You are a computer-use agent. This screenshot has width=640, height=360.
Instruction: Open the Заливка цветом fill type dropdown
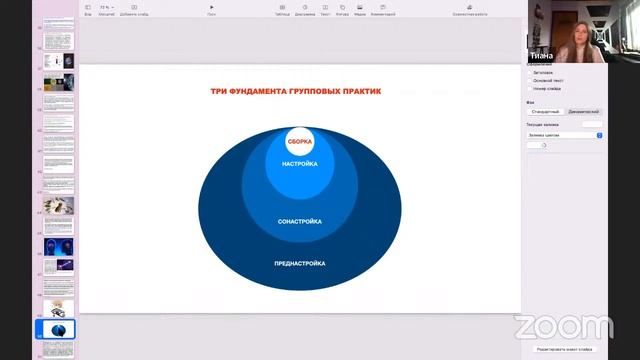(x=564, y=135)
